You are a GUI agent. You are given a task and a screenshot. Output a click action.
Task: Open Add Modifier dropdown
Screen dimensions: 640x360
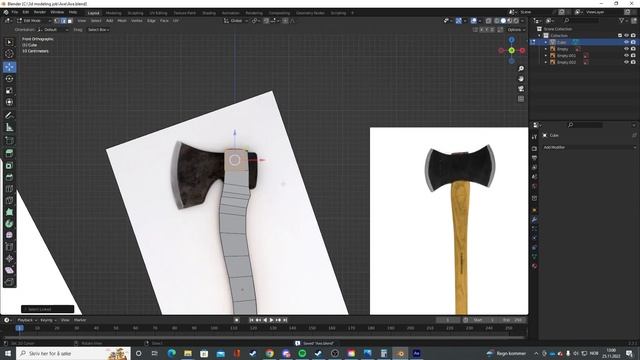pyautogui.click(x=589, y=147)
